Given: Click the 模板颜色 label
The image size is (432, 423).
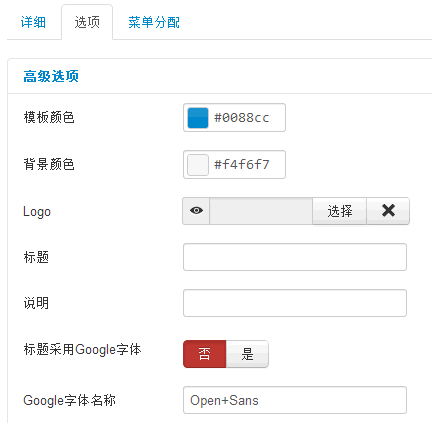Looking at the screenshot, I should 49,118.
